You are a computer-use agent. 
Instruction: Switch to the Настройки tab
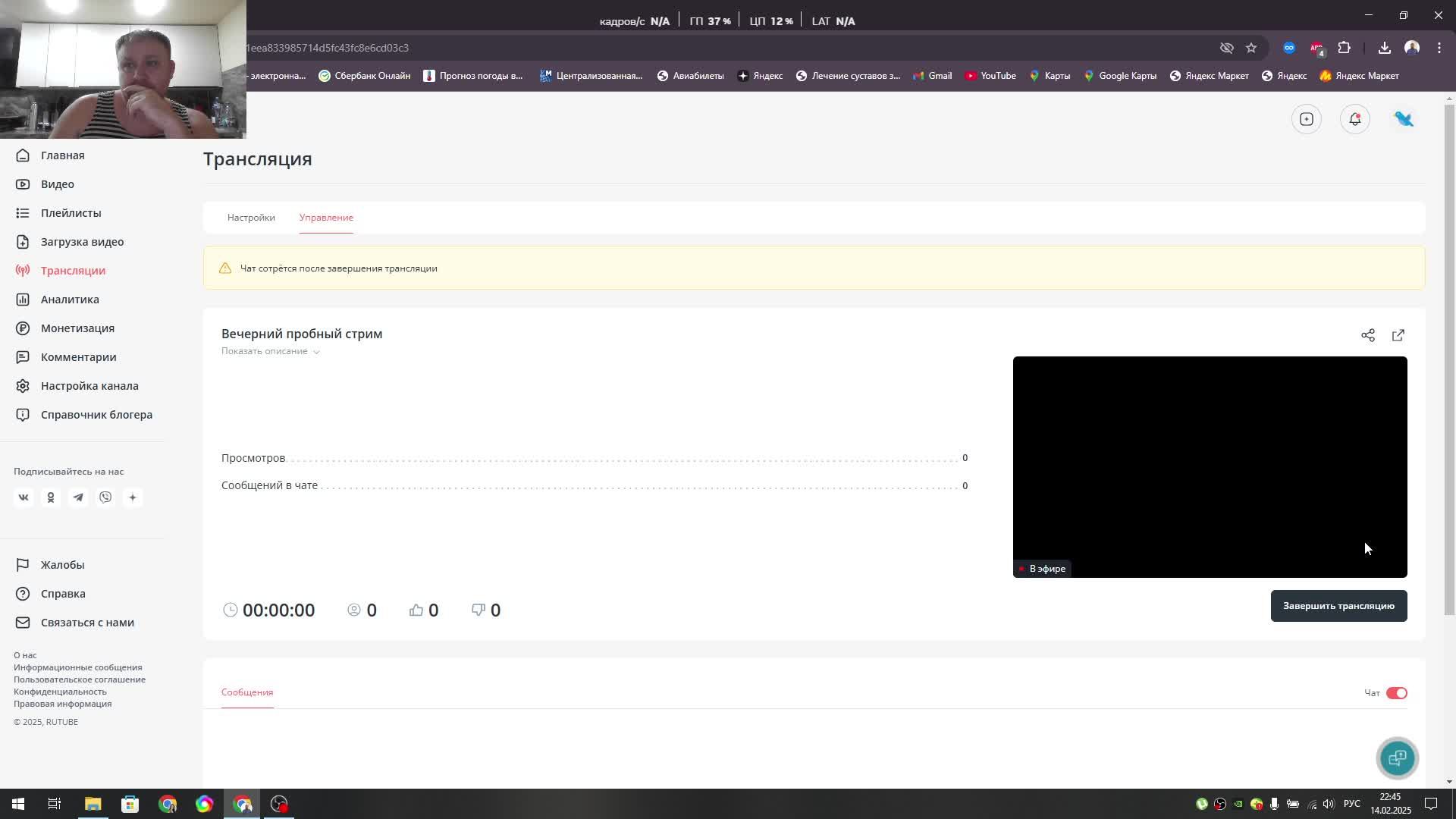251,218
